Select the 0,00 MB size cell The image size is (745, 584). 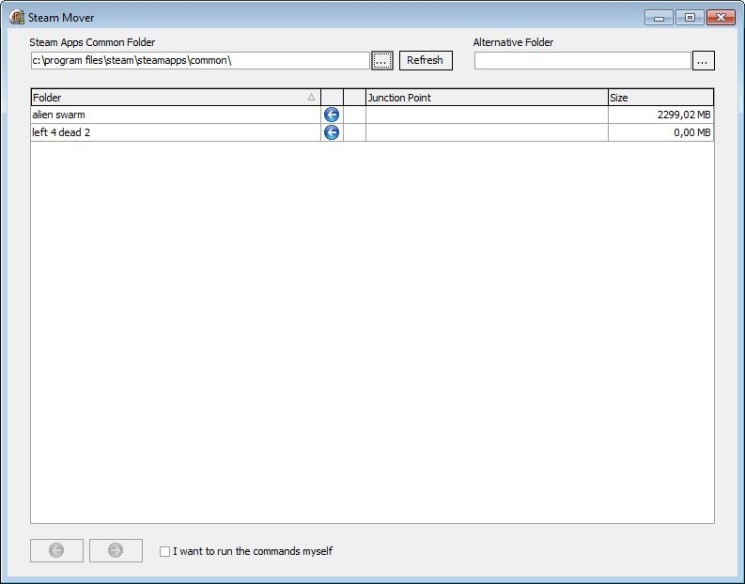(660, 132)
